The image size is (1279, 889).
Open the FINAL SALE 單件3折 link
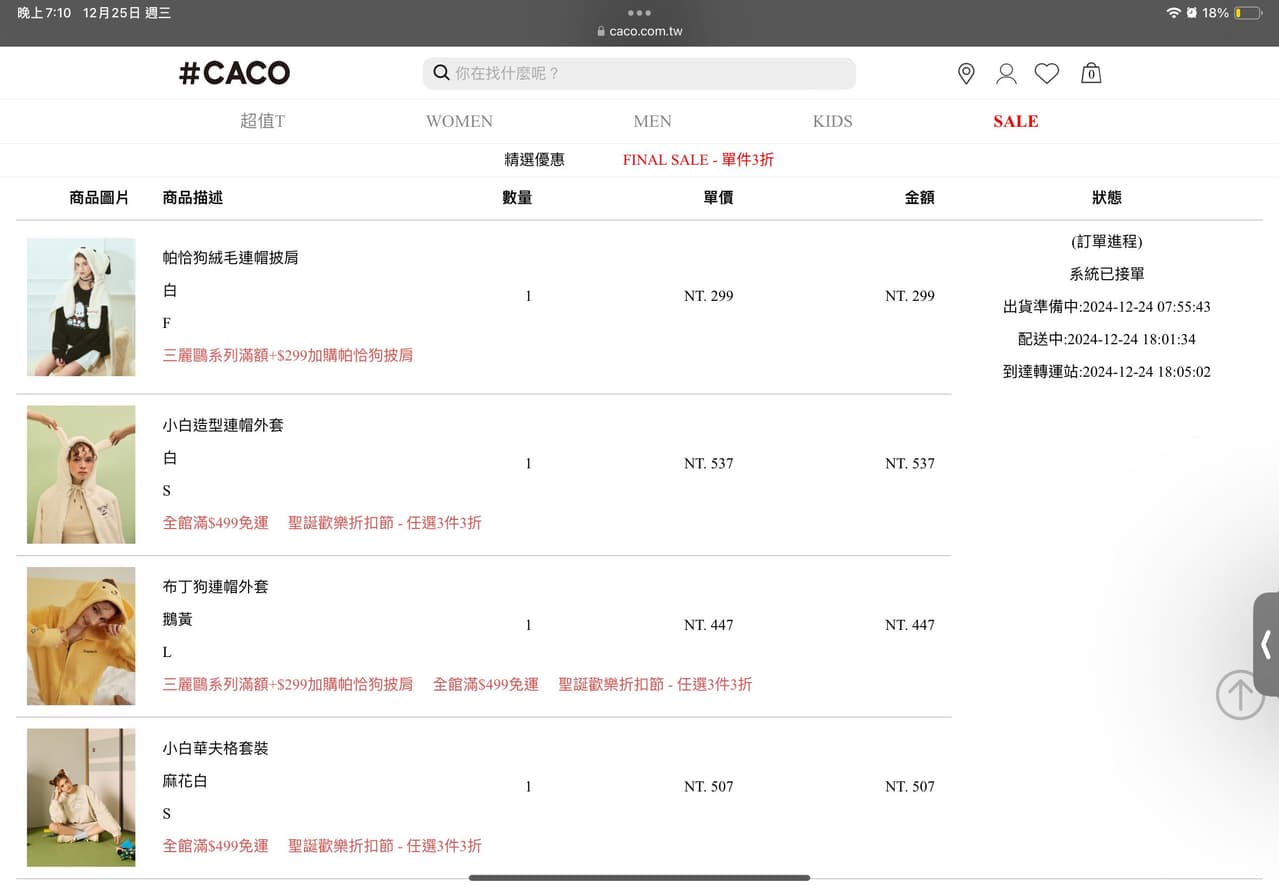(698, 159)
